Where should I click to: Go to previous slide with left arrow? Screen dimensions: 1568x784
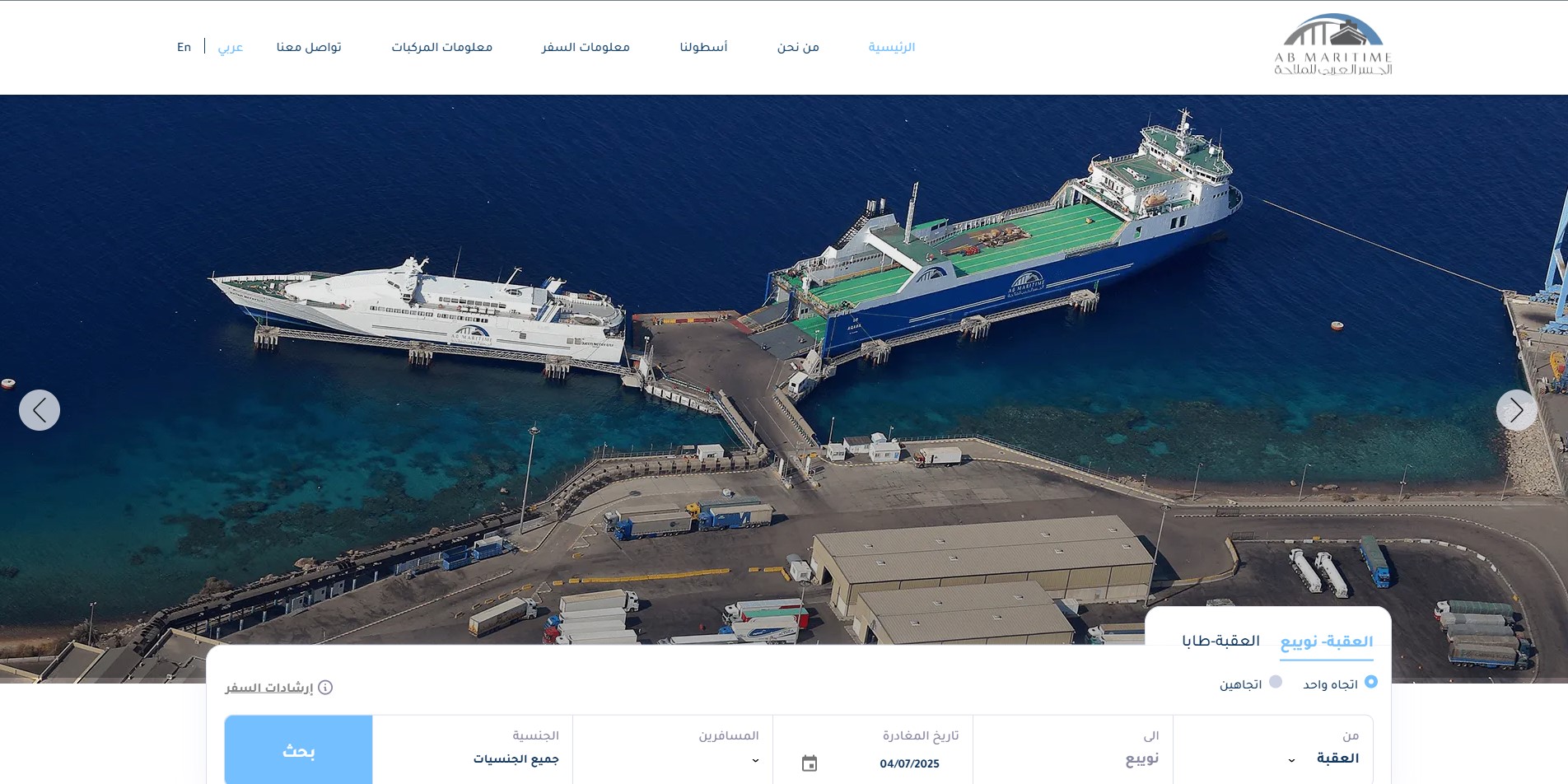click(40, 410)
